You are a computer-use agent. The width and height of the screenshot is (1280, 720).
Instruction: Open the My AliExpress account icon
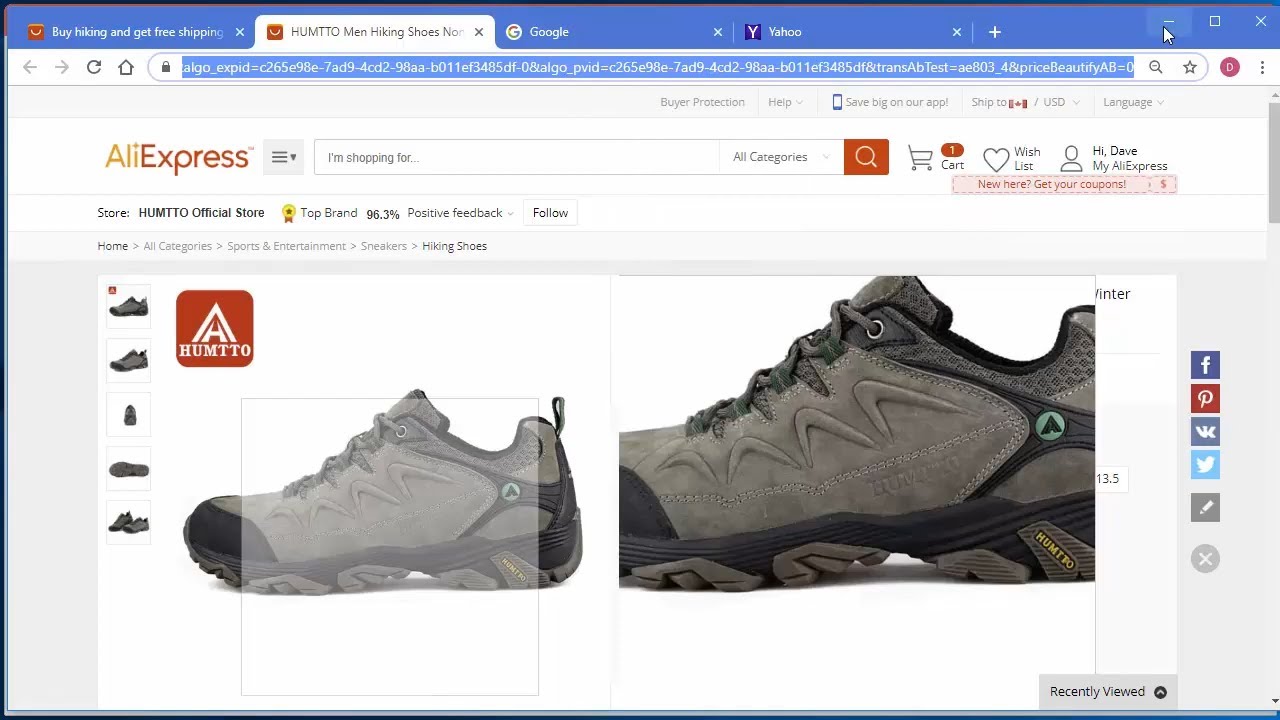coord(1071,158)
